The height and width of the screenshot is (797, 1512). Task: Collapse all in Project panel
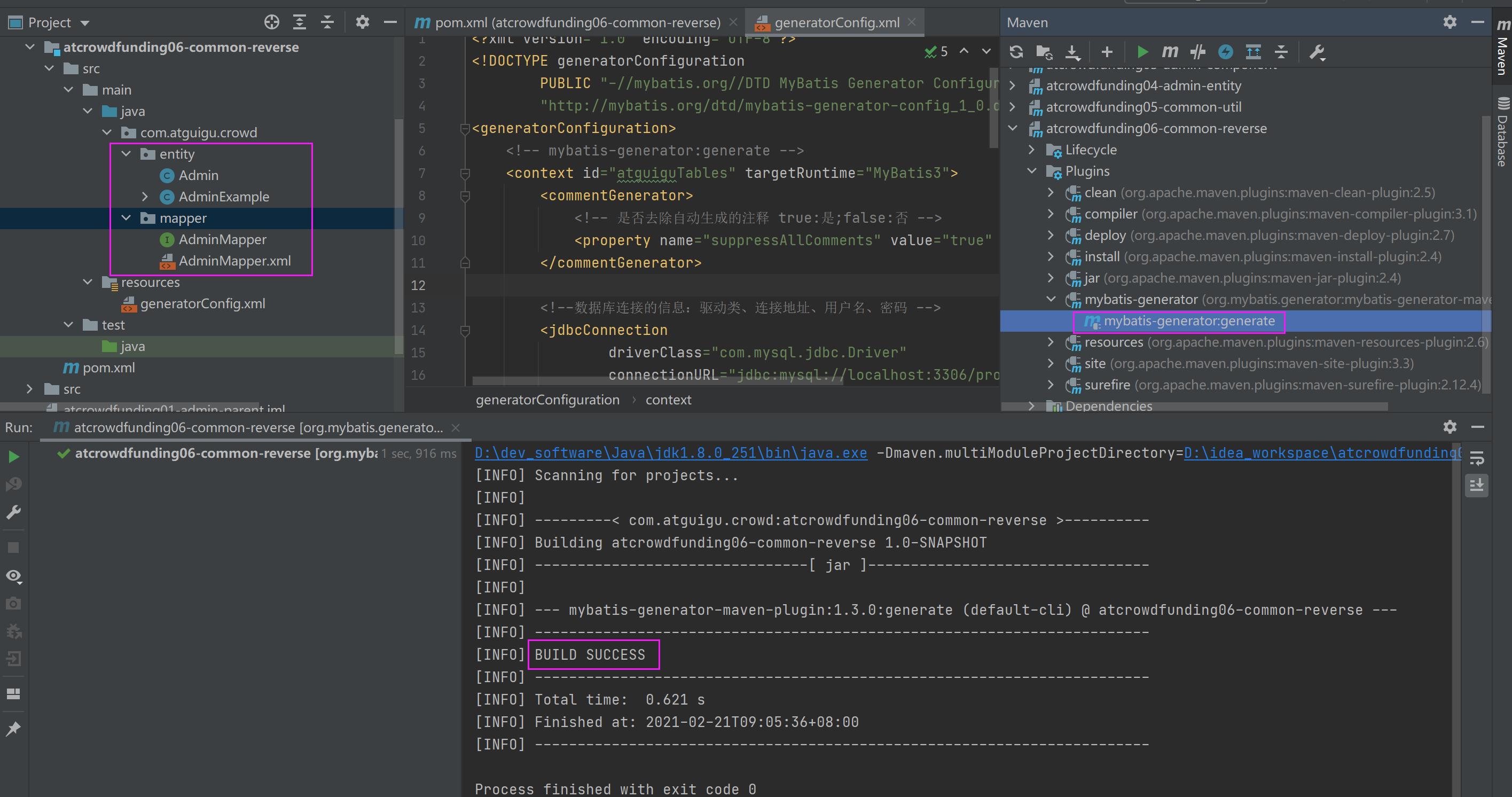[327, 22]
